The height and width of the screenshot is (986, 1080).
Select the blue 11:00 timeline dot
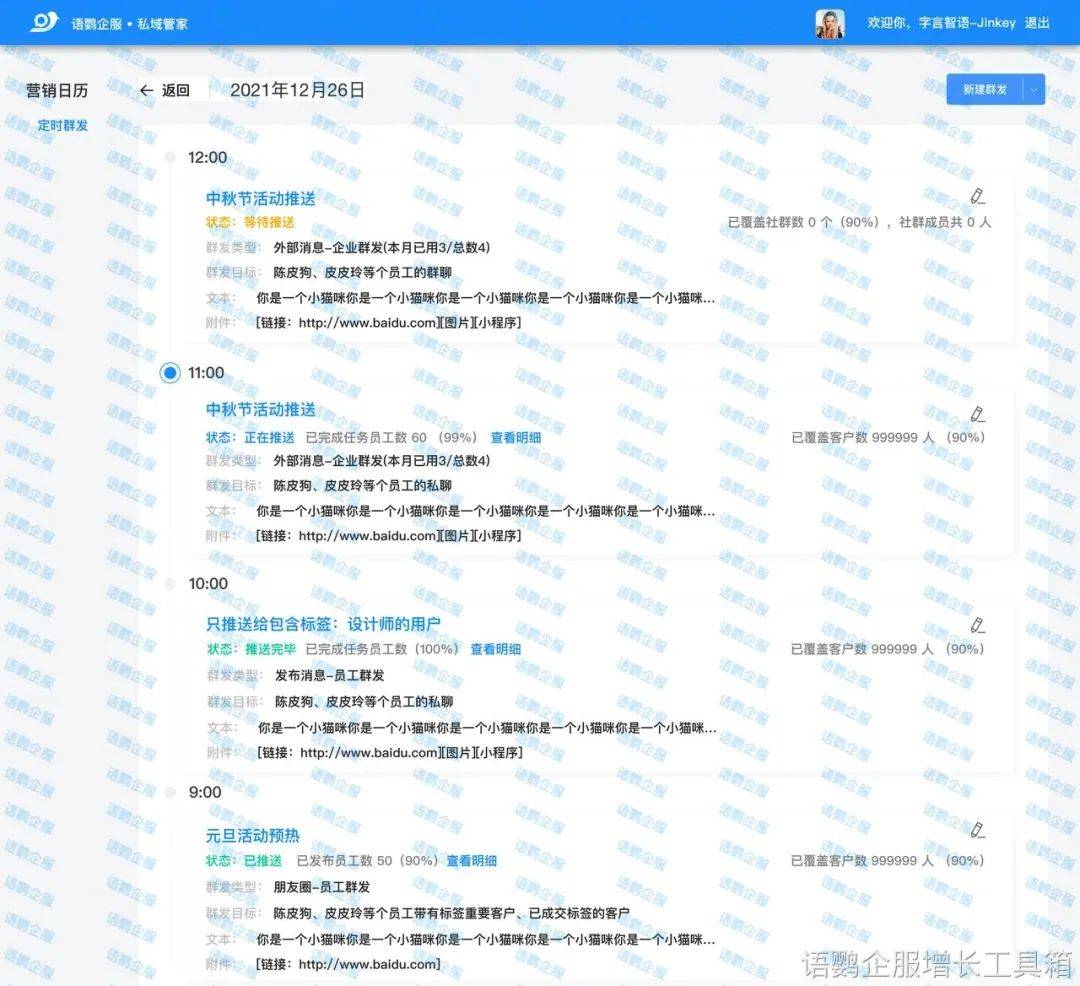pyautogui.click(x=168, y=373)
